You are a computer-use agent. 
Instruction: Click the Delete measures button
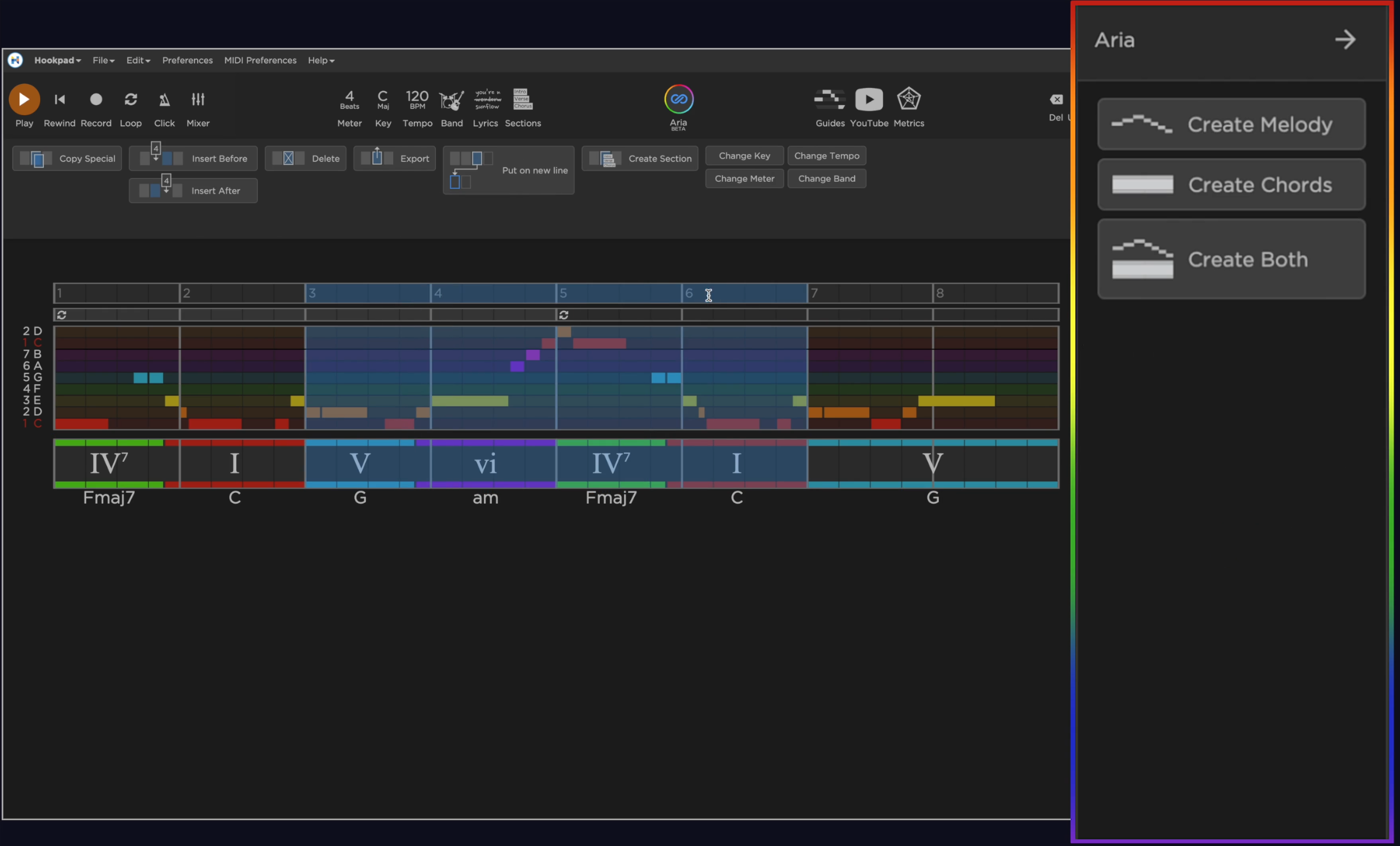point(306,159)
